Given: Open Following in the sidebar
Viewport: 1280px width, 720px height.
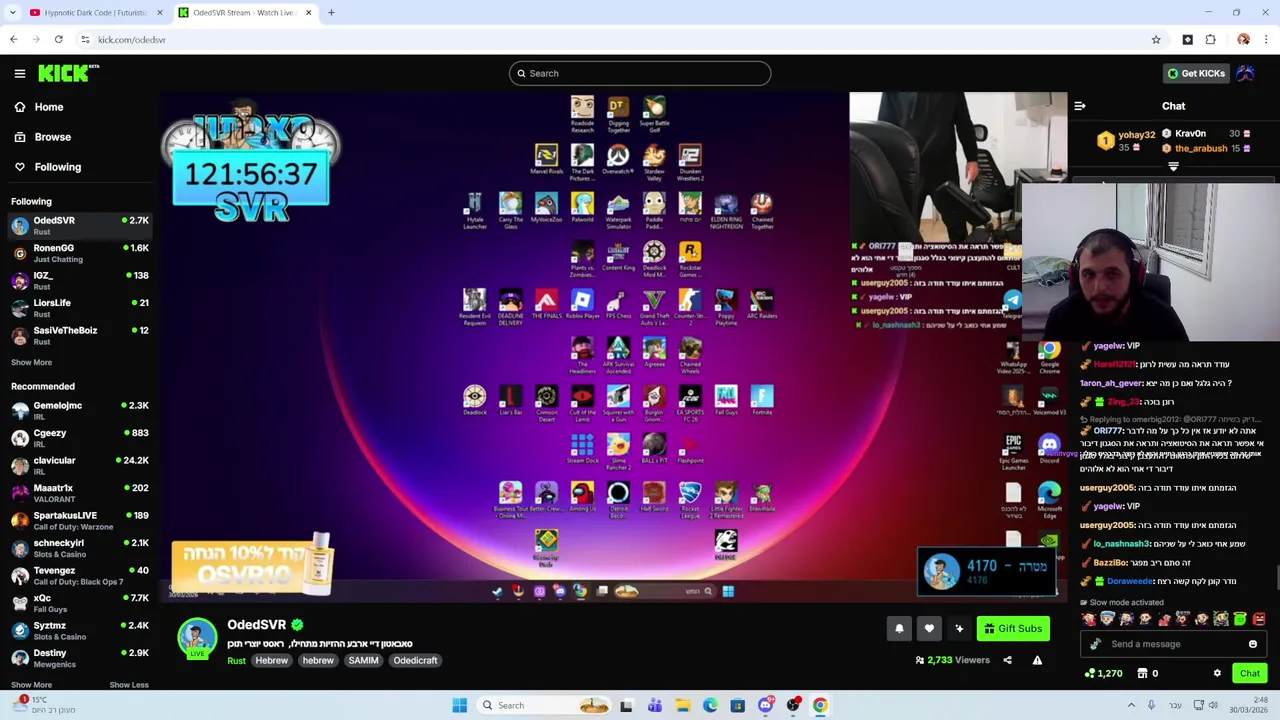Looking at the screenshot, I should click(x=47, y=167).
